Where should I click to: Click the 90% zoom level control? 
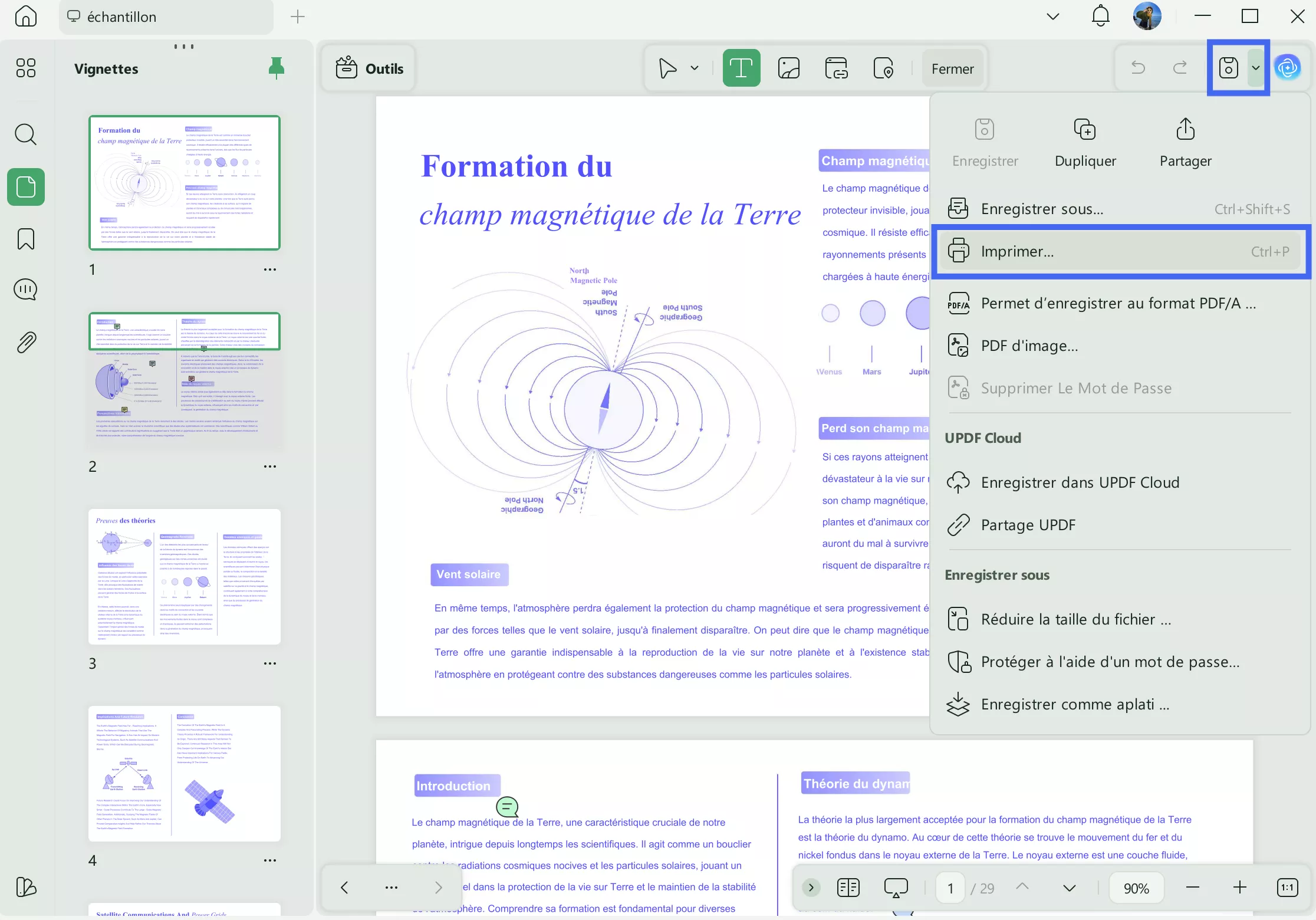pos(1136,888)
